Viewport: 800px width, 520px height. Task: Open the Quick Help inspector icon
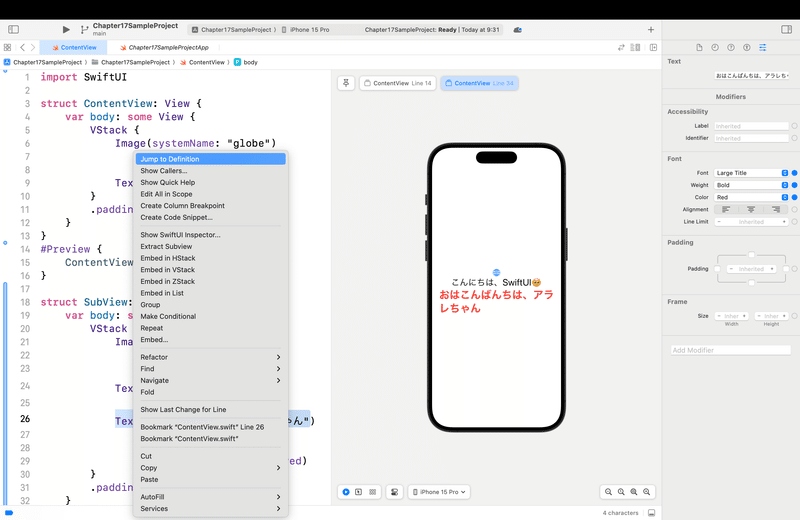(731, 47)
